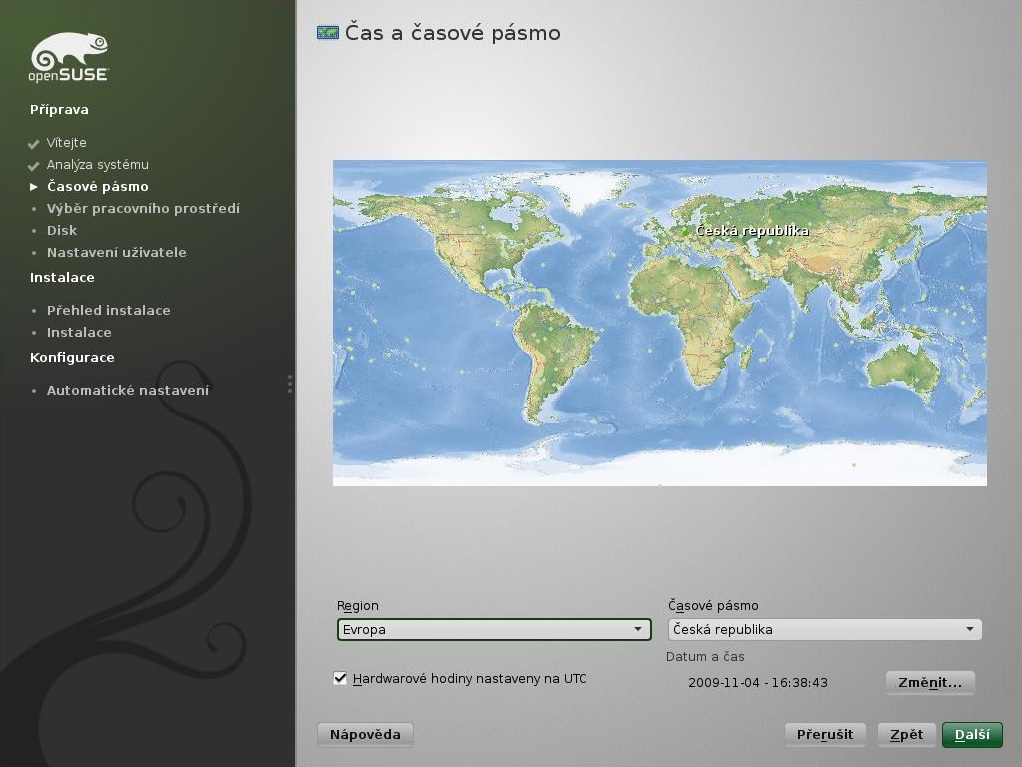Viewport: 1022px width, 767px height.
Task: Select Nastavení uživatele step
Action: (117, 253)
